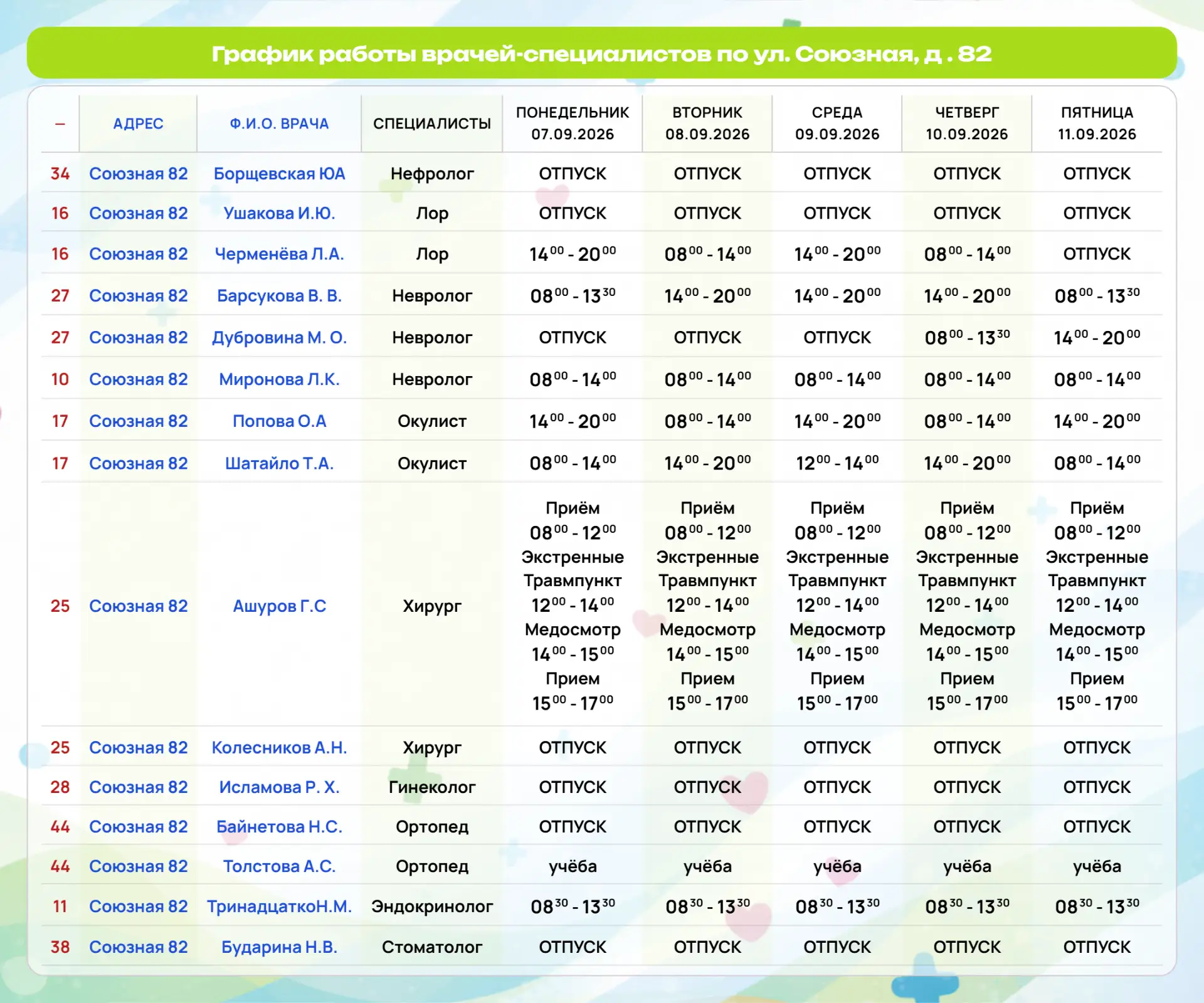Click Ашуров Wednesday Экстренные label
Image resolution: width=1204 pixels, height=1003 pixels.
837,557
